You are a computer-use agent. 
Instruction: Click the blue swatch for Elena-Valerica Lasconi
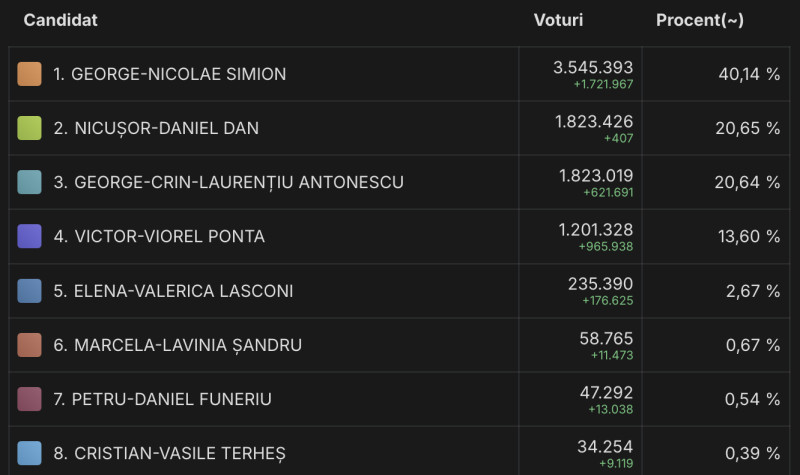point(30,291)
